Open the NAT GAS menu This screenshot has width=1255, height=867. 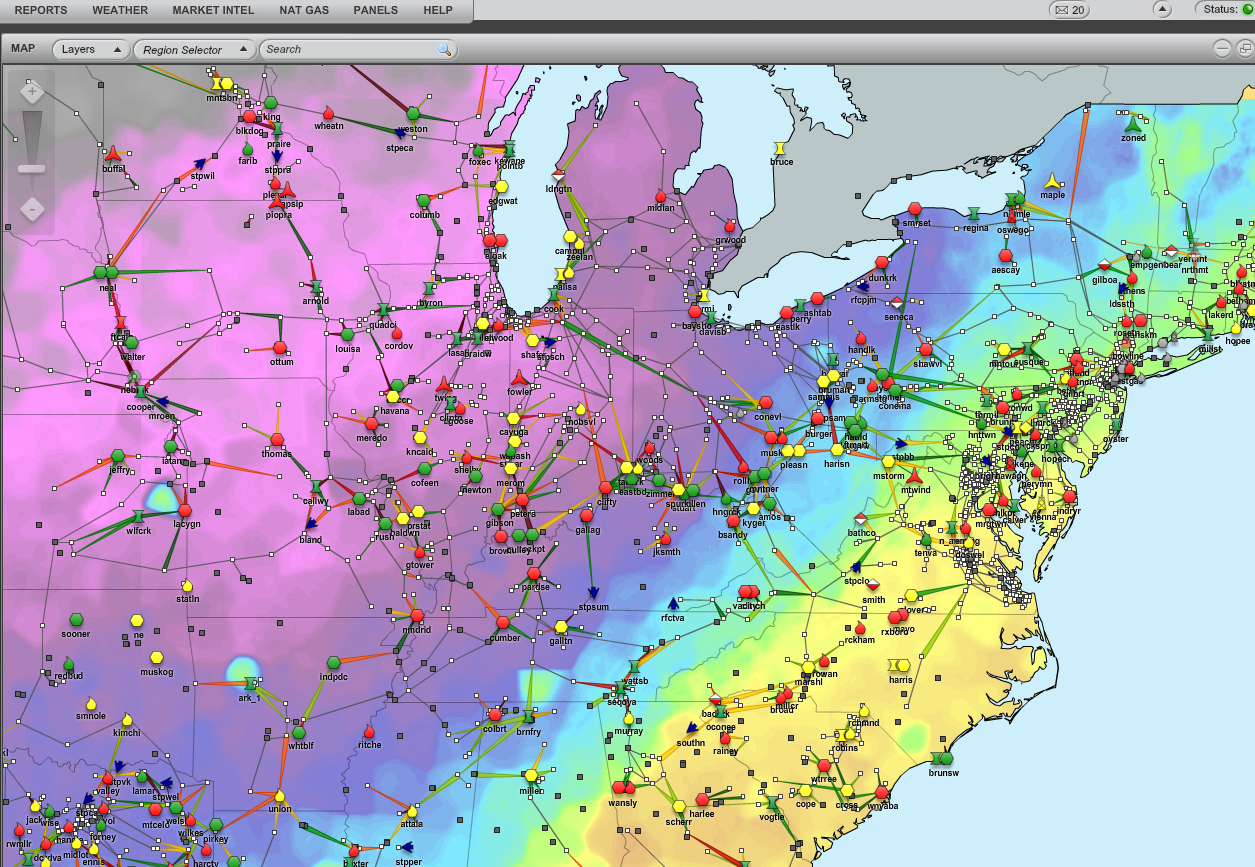pyautogui.click(x=304, y=10)
